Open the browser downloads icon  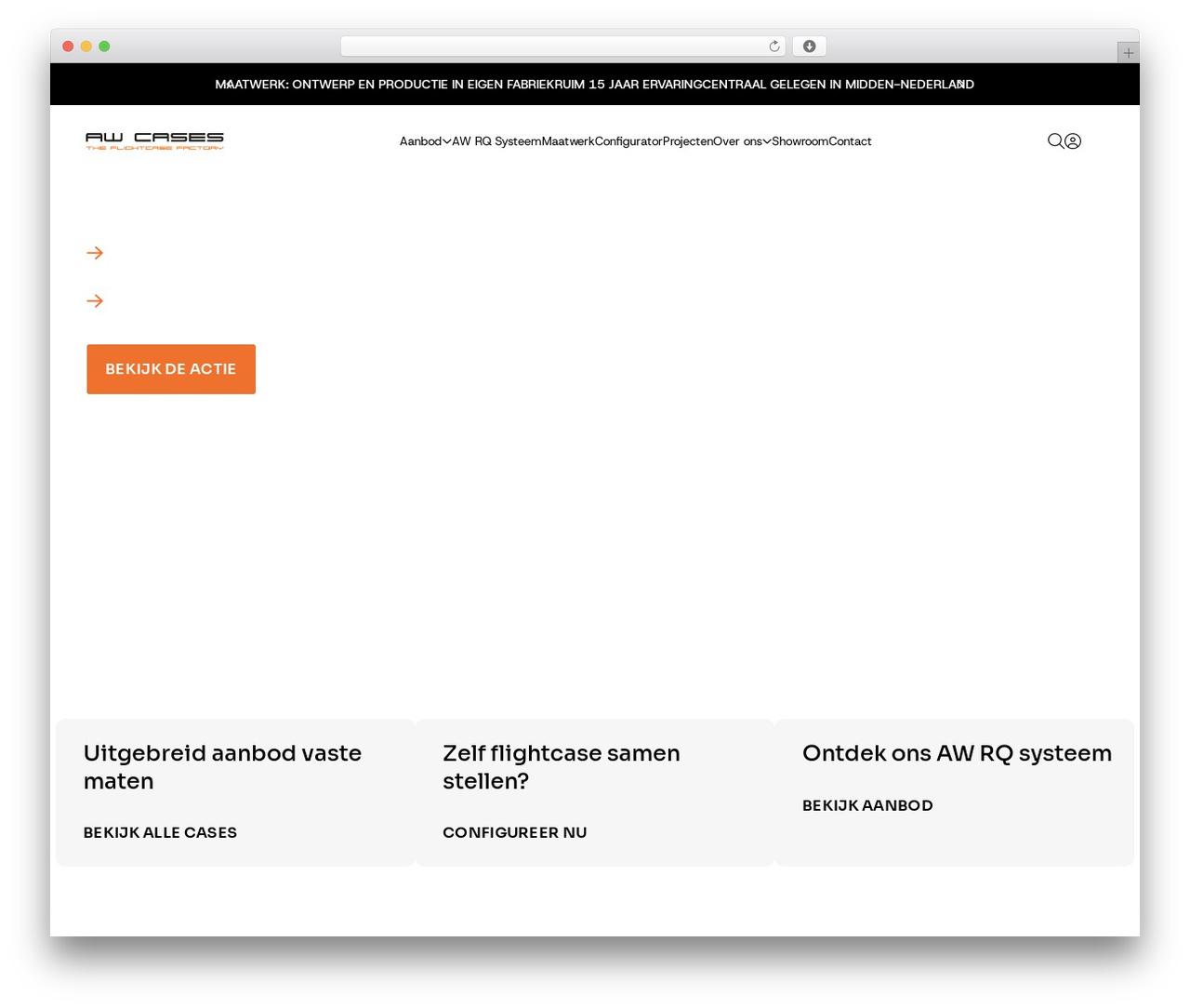[x=810, y=46]
